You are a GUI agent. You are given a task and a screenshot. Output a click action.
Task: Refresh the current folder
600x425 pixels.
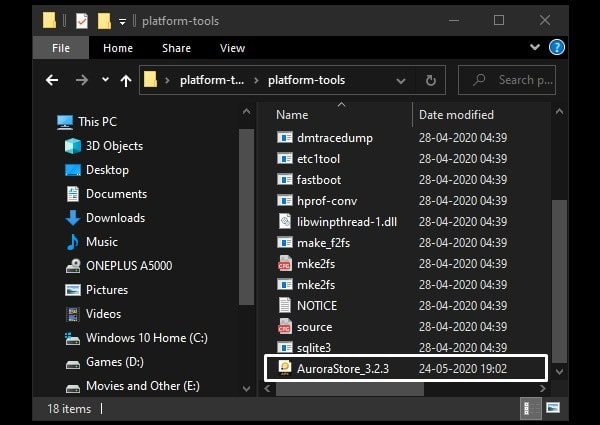430,80
